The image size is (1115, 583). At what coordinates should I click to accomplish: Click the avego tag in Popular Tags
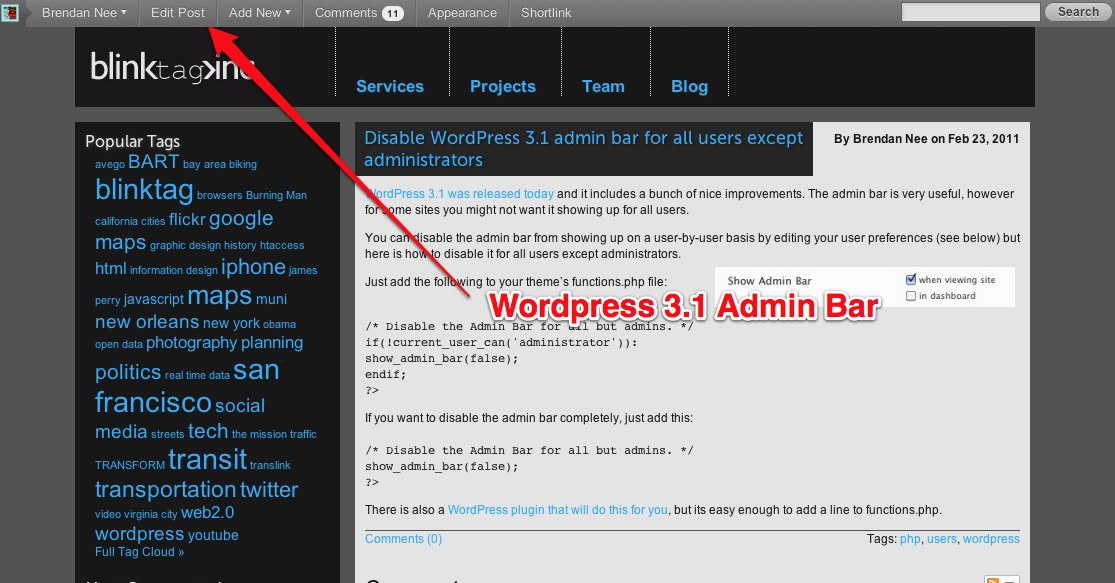[x=110, y=164]
